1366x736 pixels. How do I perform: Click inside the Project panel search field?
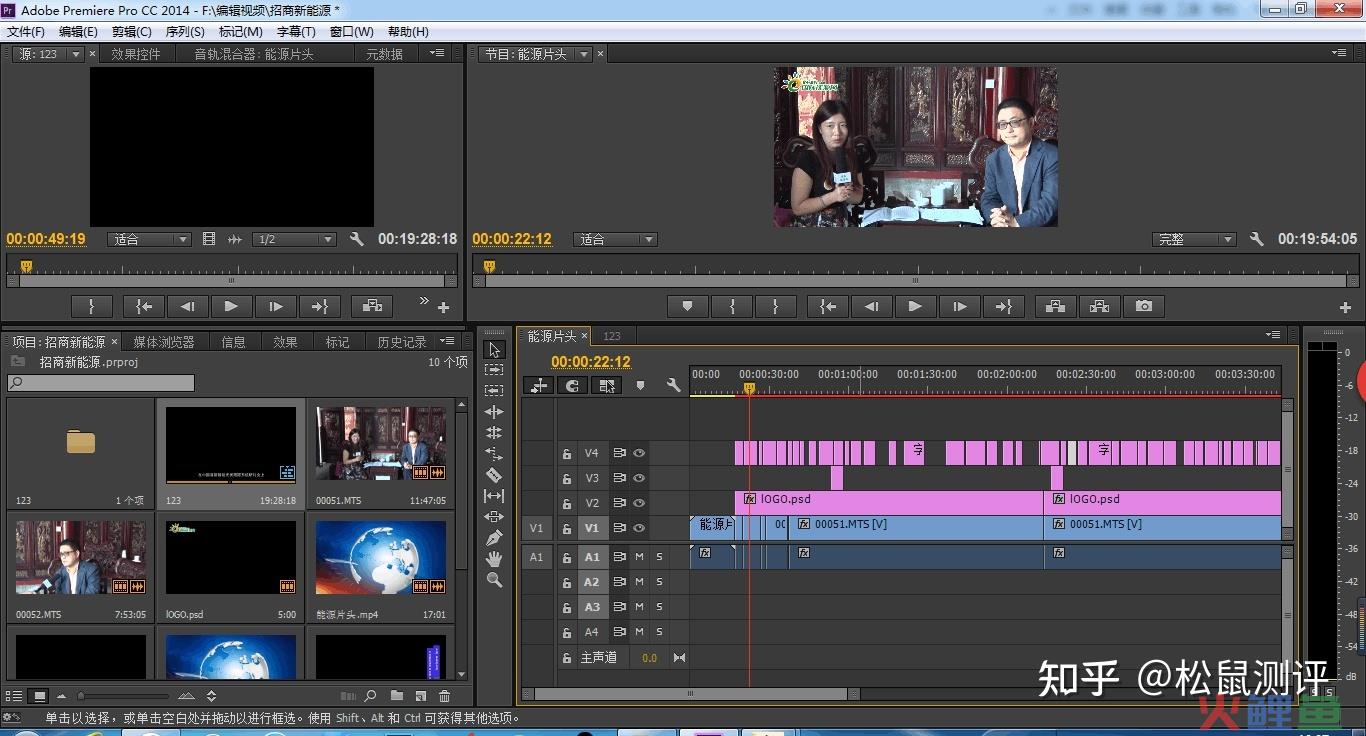tap(101, 383)
